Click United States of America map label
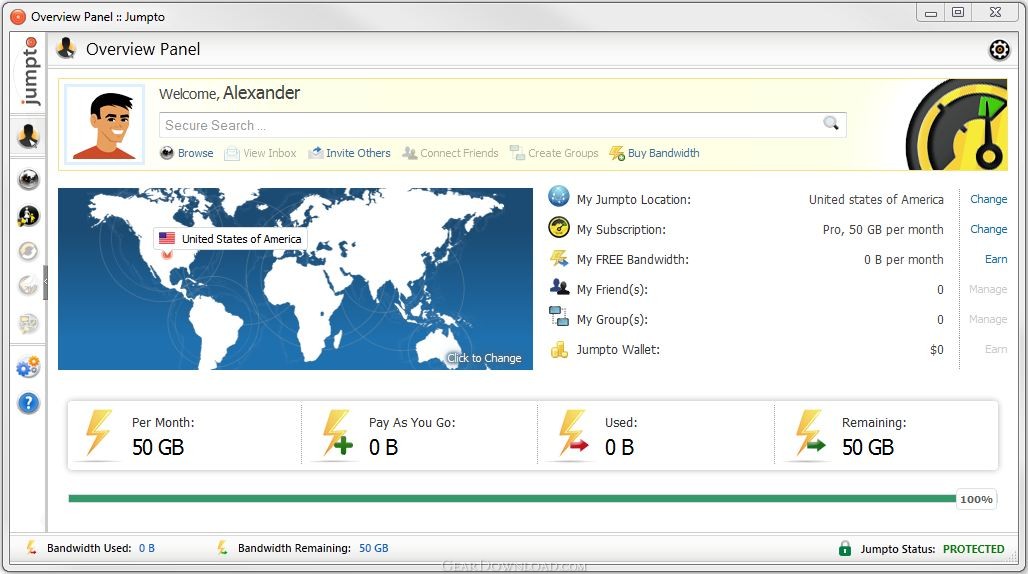This screenshot has width=1028, height=574. 231,239
